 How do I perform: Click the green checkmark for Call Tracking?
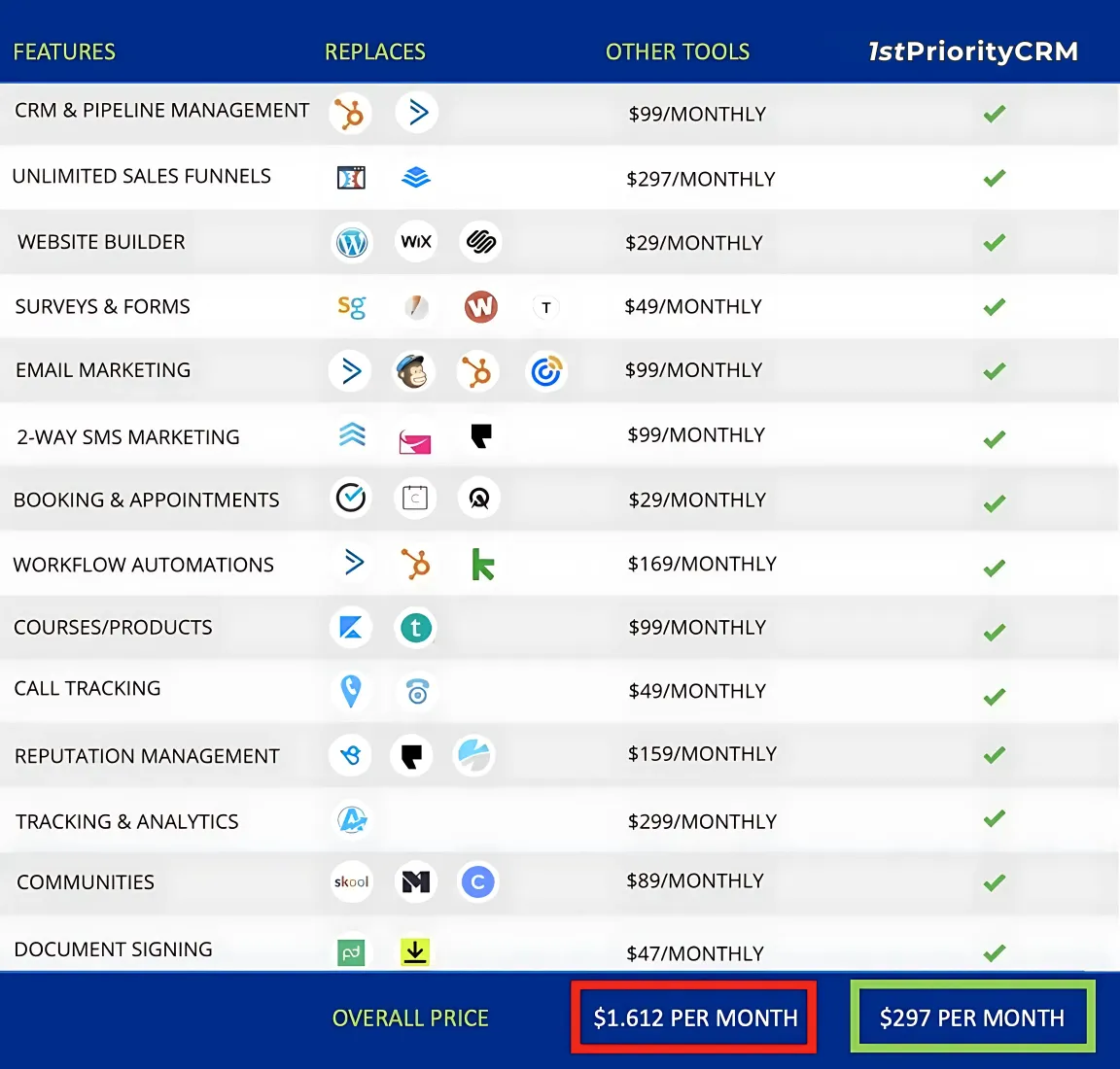(995, 696)
